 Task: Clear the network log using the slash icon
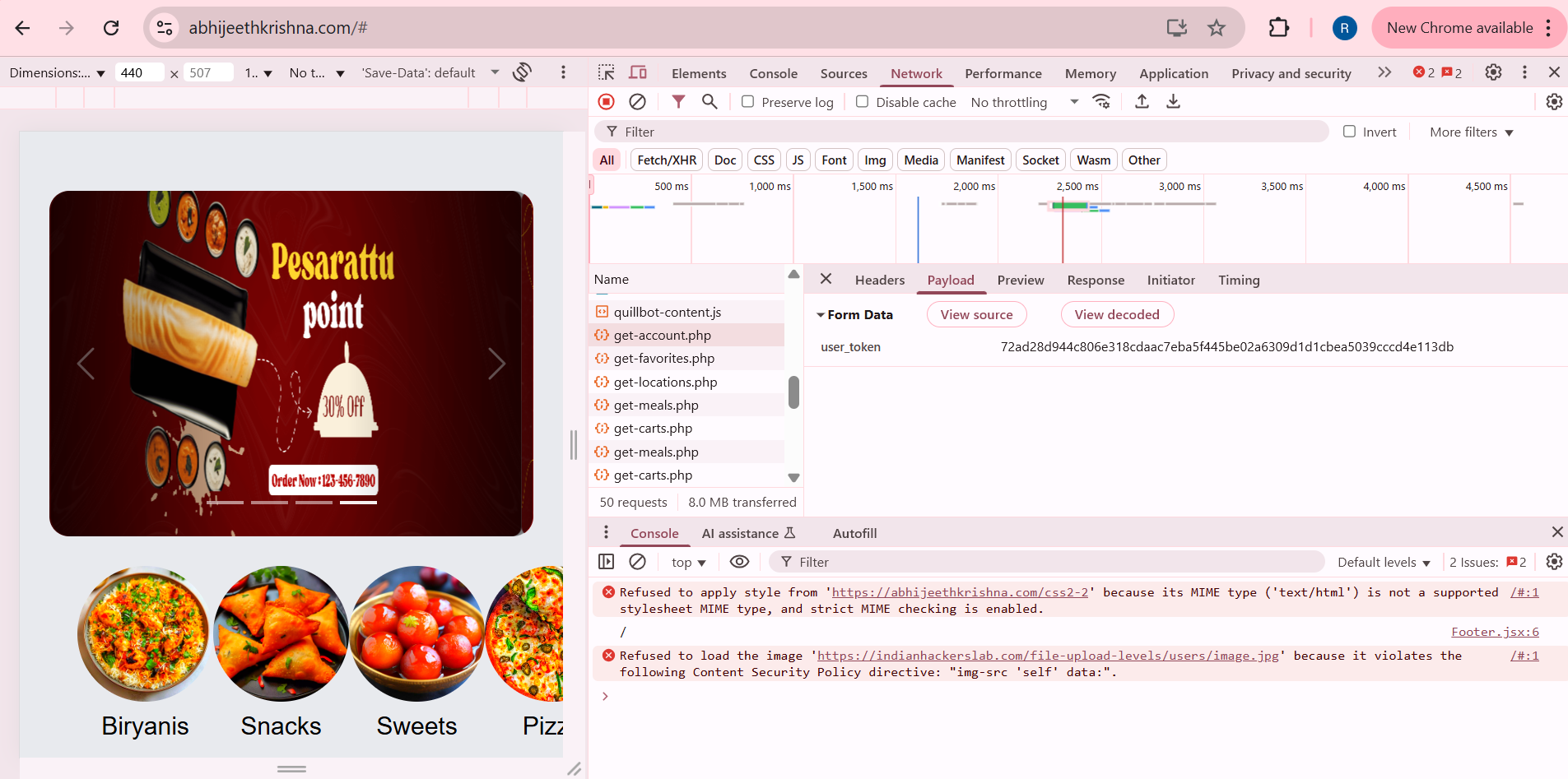[639, 101]
